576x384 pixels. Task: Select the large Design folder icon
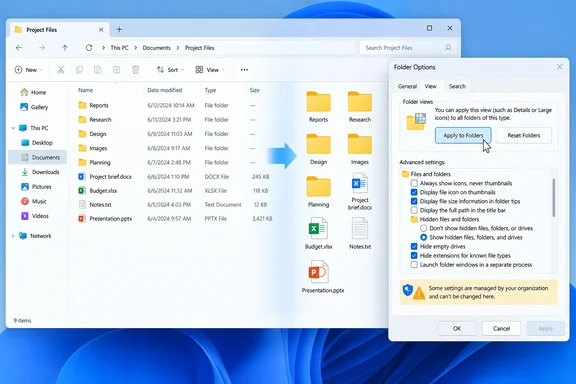[x=318, y=144]
